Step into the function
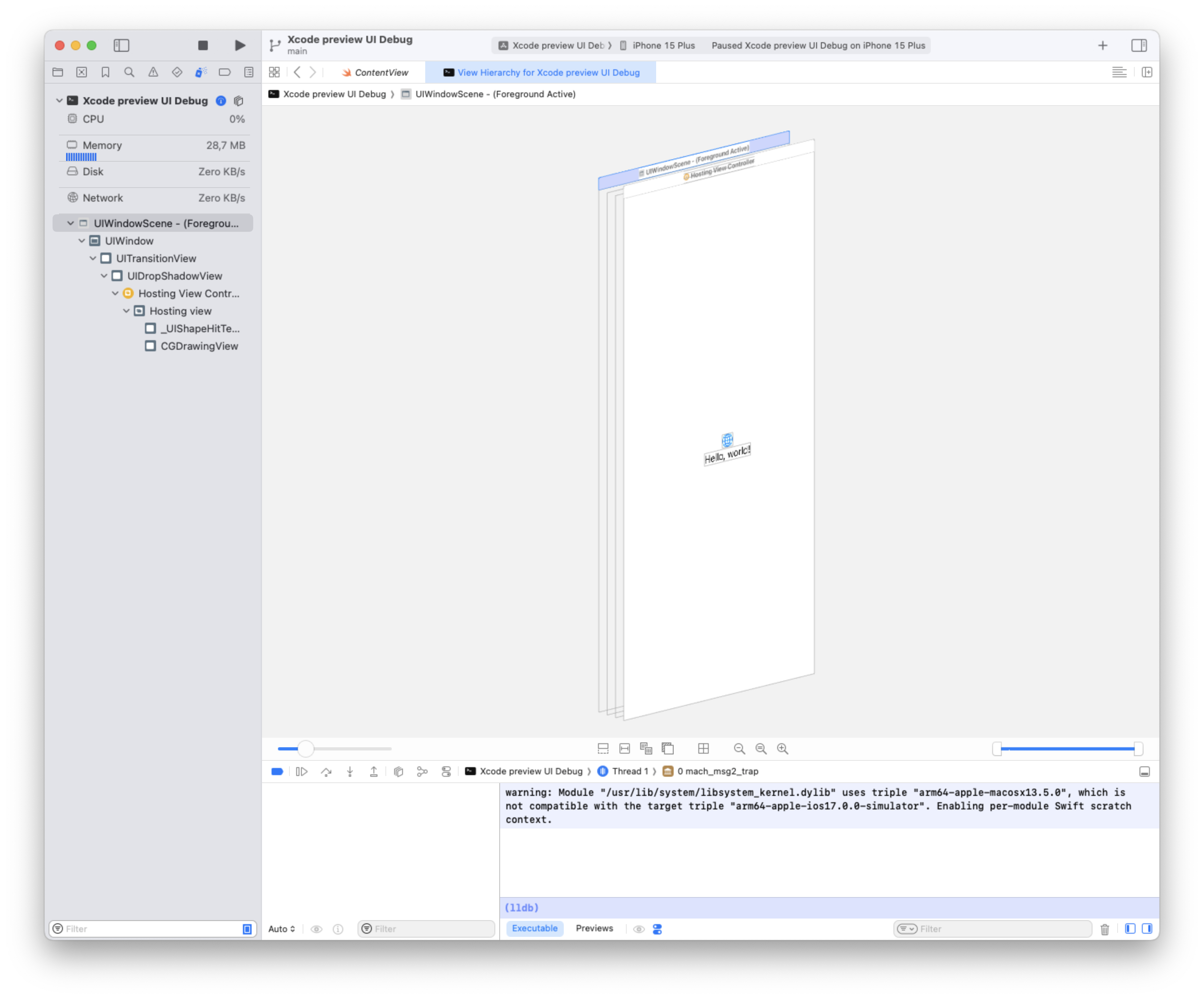 coord(350,772)
